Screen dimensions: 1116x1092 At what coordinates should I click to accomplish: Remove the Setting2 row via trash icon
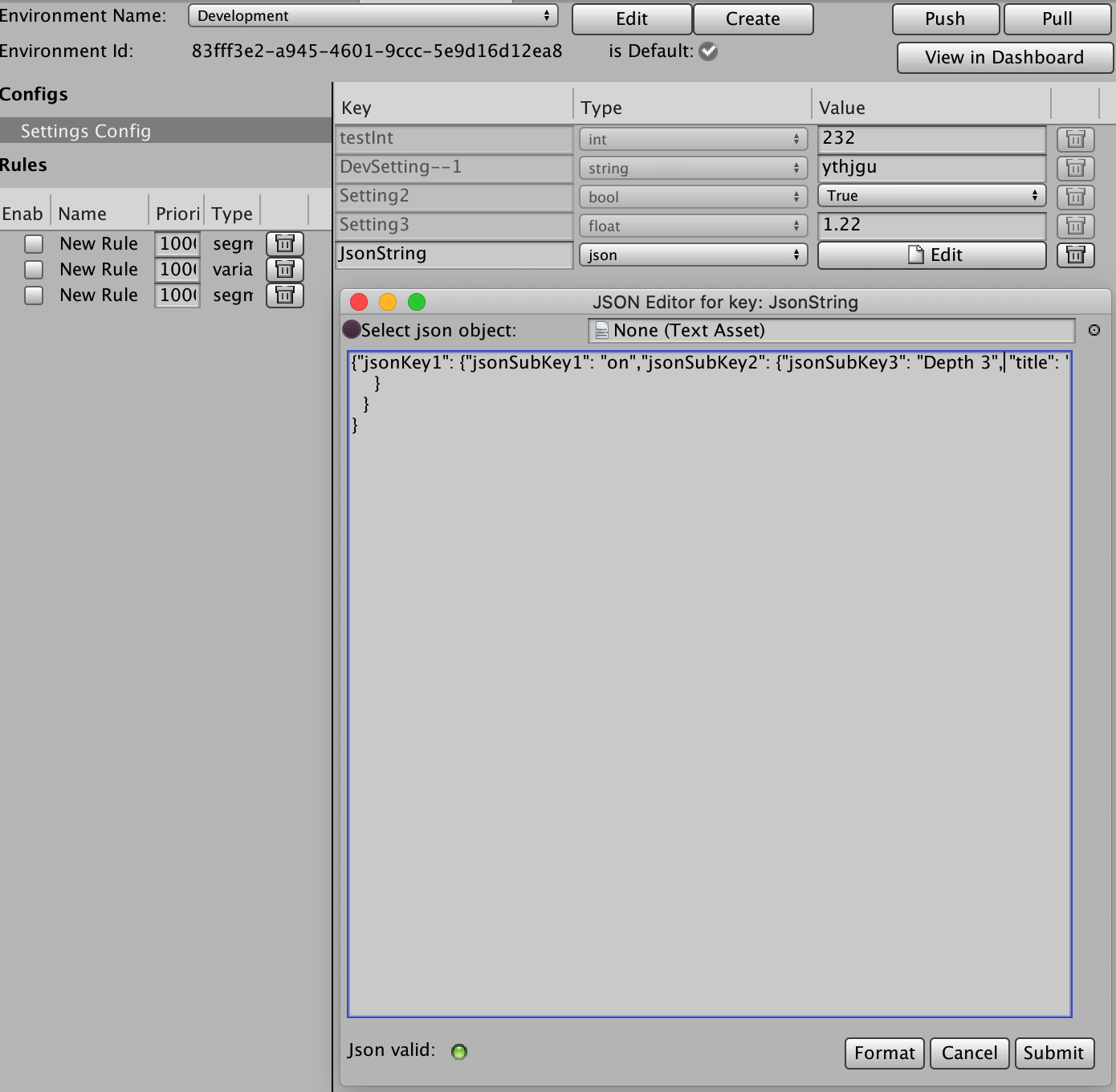[x=1075, y=197]
